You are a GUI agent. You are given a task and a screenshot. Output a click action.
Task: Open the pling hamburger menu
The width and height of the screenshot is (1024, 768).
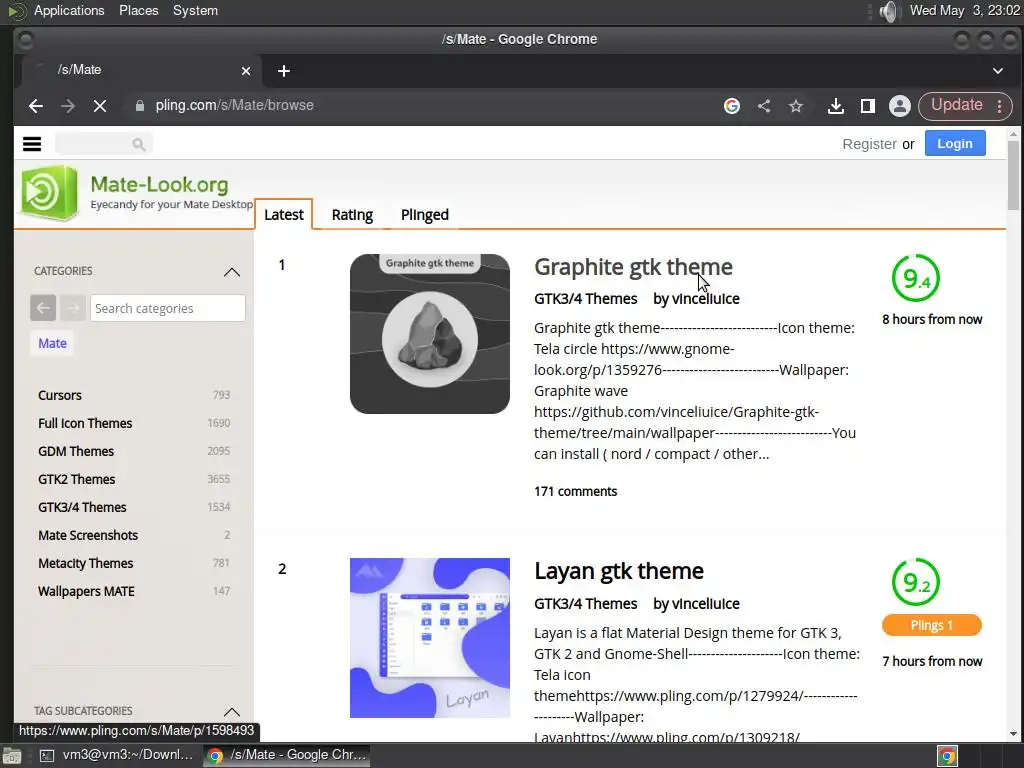pos(32,144)
